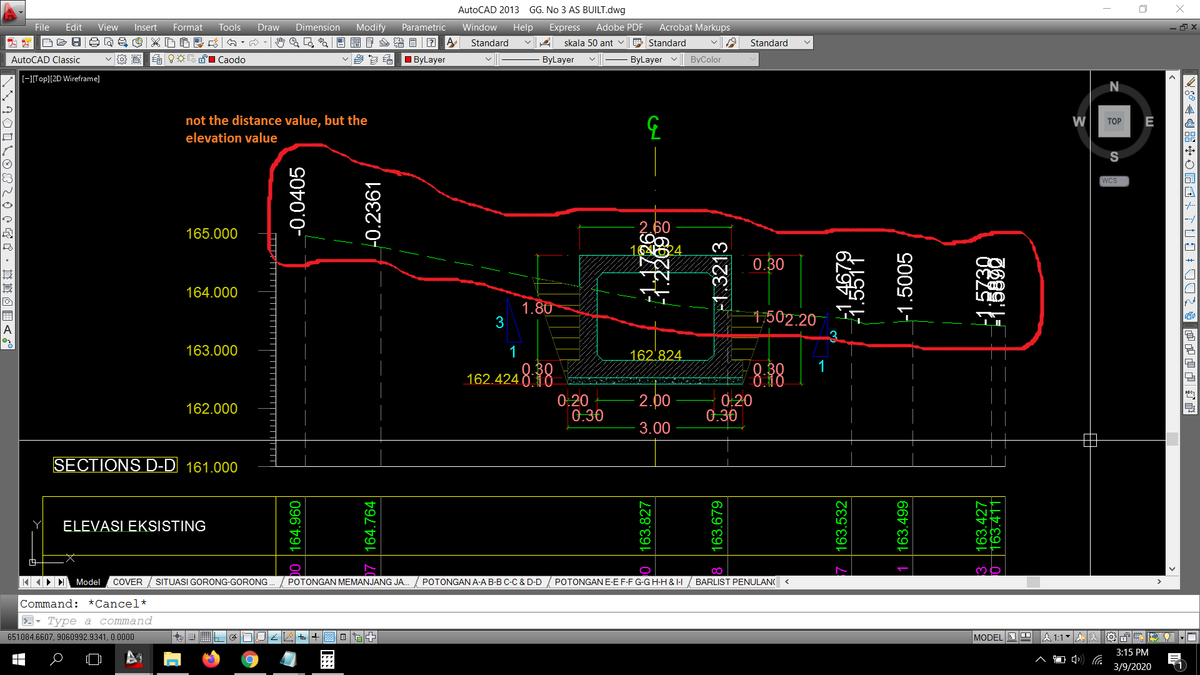Paste from clipboard using the toolbar icon

click(x=185, y=43)
